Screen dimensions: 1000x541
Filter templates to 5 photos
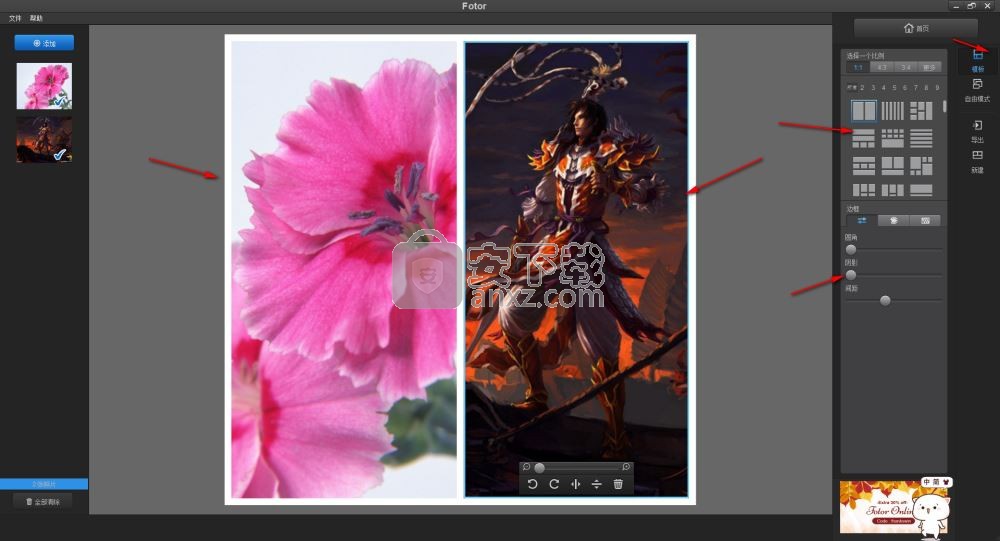point(894,87)
